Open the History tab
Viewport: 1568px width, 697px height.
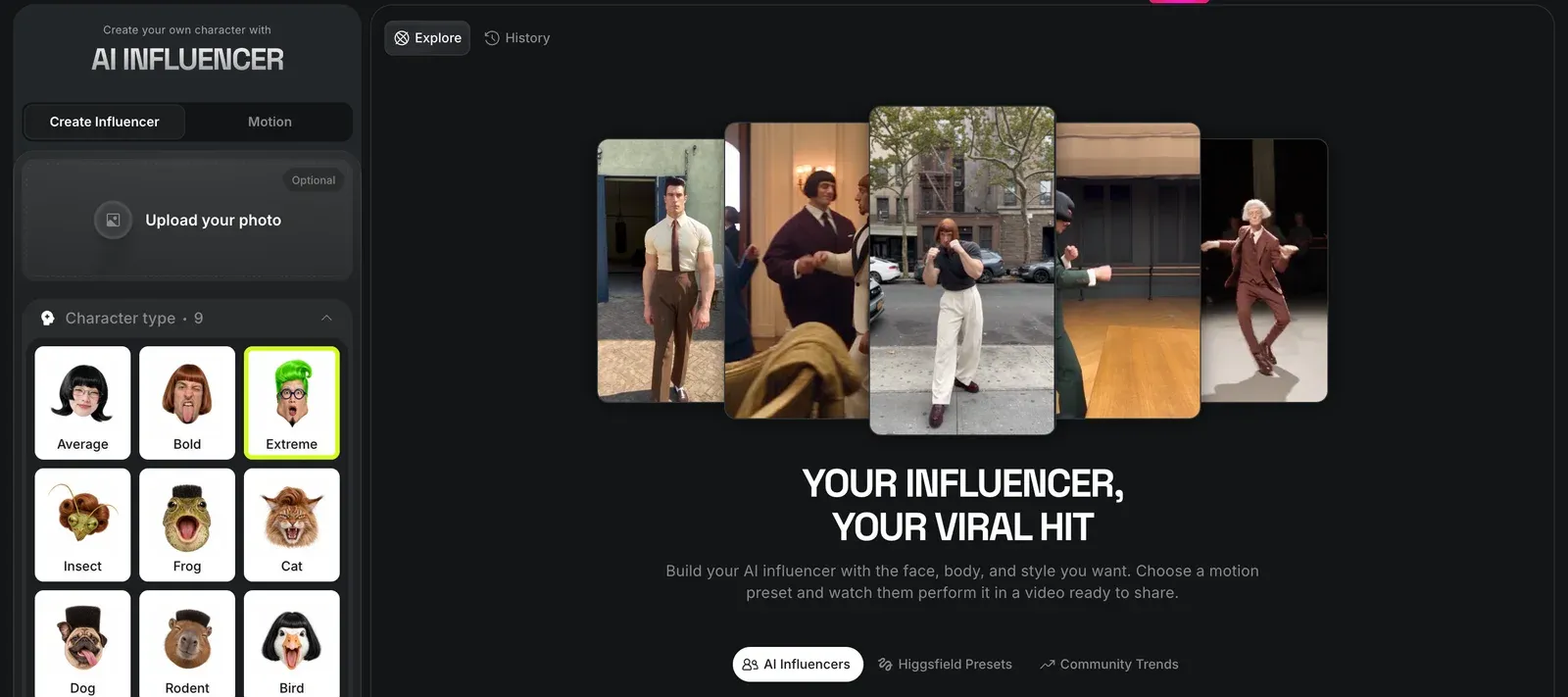517,38
